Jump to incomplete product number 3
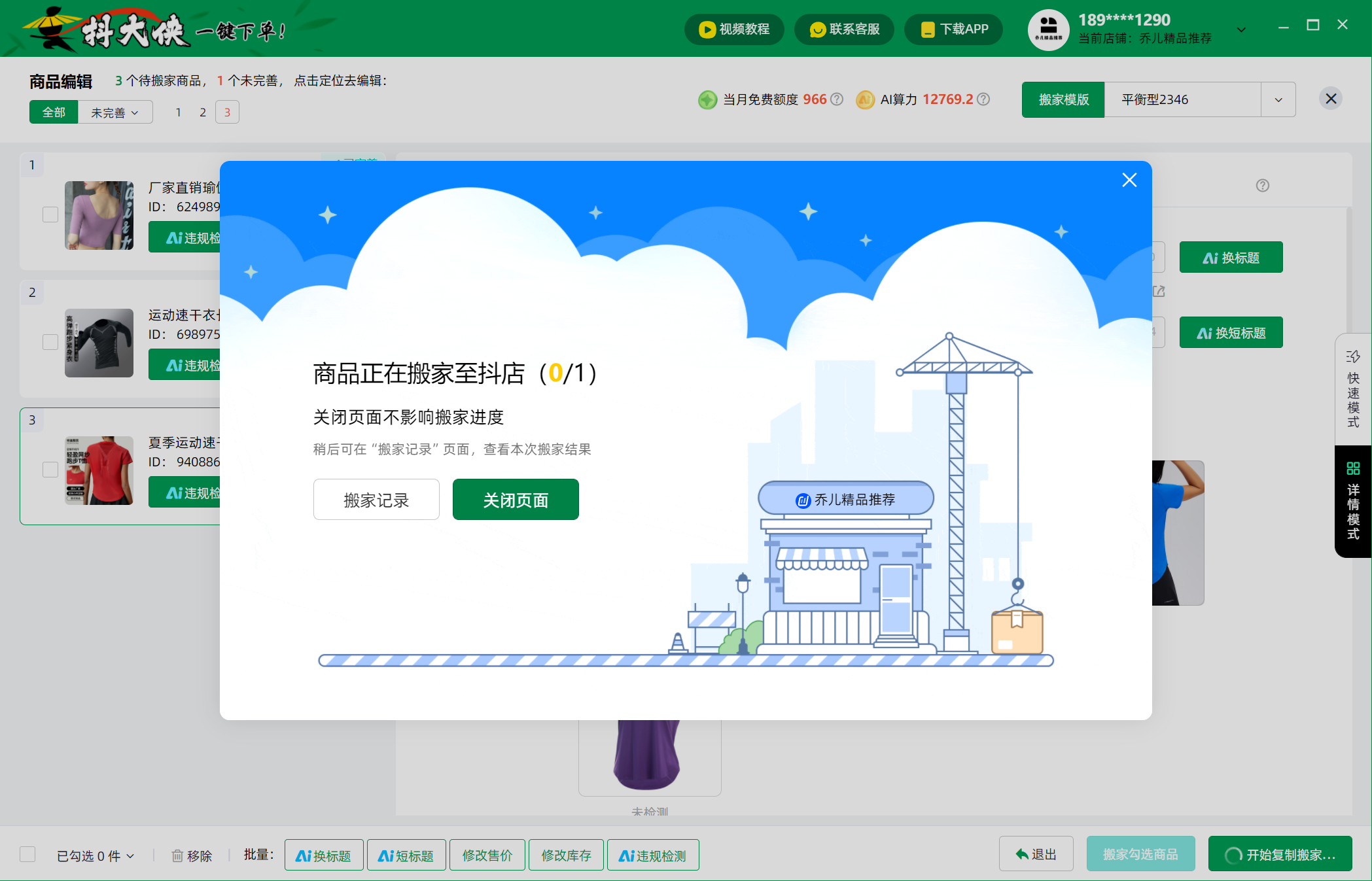 pos(227,112)
